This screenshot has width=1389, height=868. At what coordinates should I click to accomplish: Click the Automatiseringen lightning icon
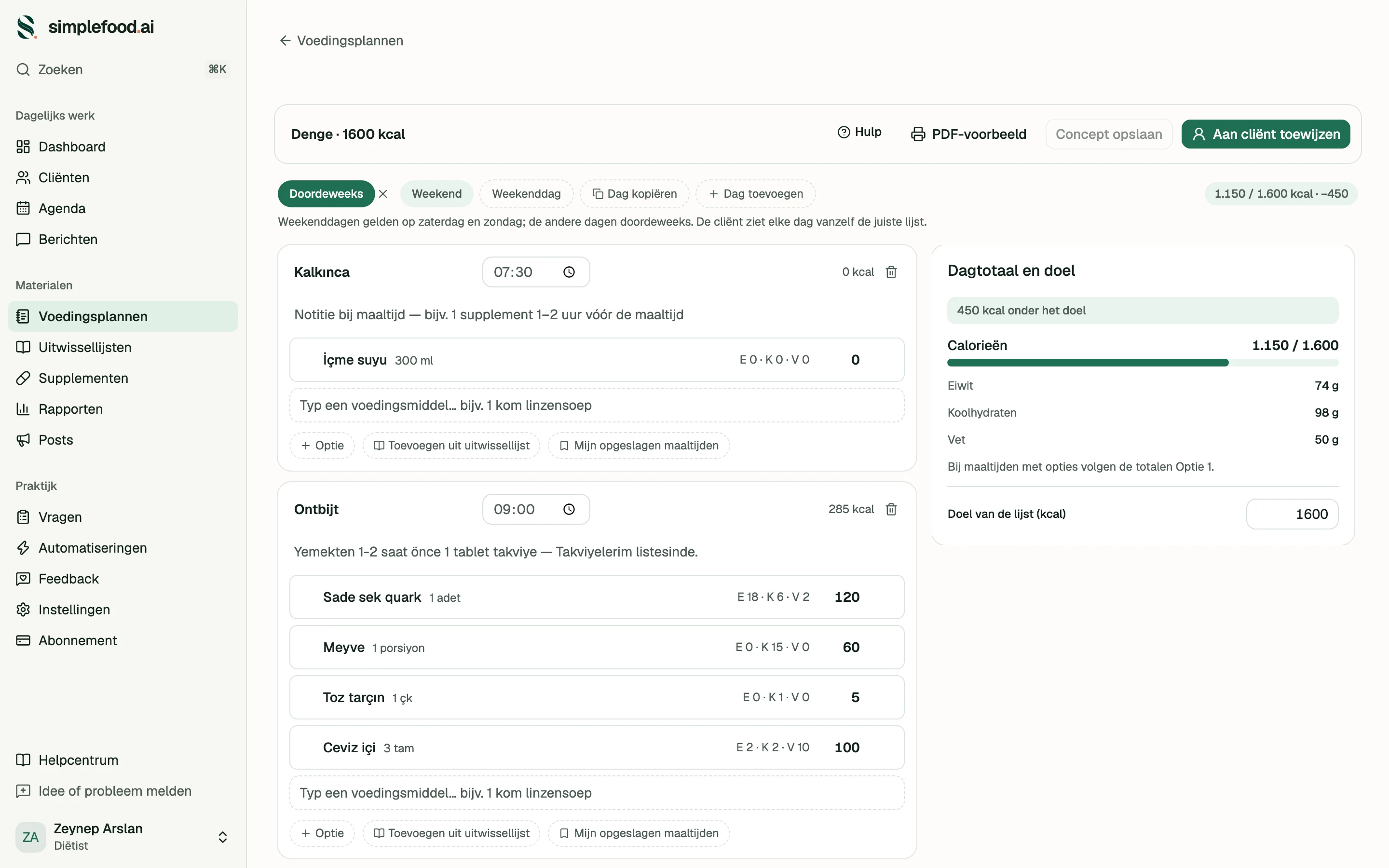click(23, 548)
